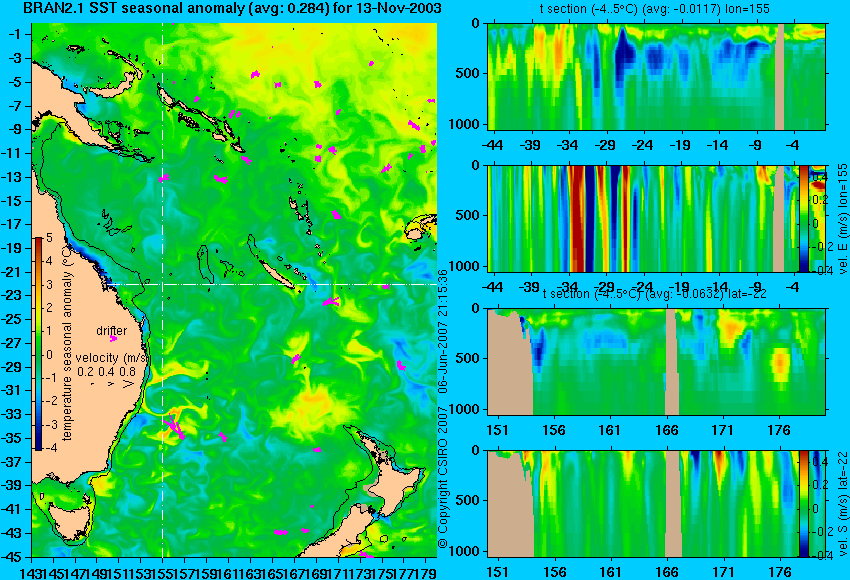Click latitude axis label '-33' on map
The height and width of the screenshot is (580, 850).
(x=12, y=414)
